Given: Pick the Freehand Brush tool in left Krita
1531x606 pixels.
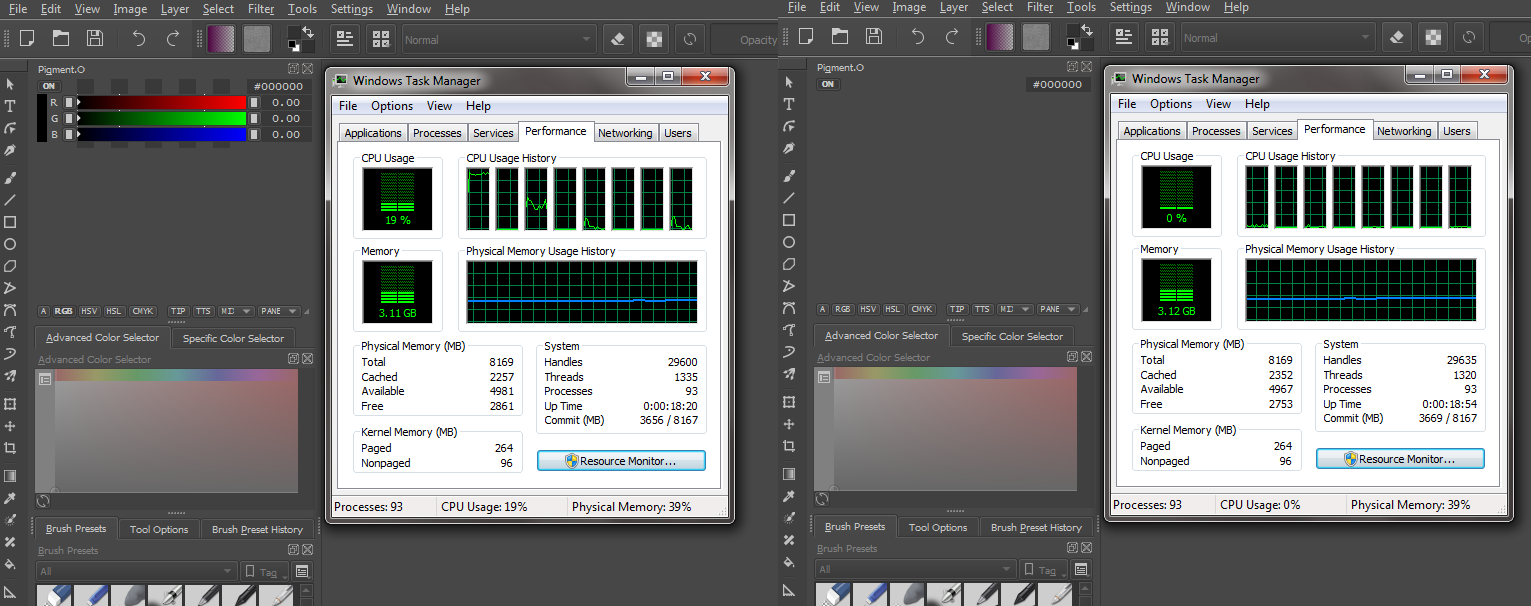Looking at the screenshot, I should point(10,177).
